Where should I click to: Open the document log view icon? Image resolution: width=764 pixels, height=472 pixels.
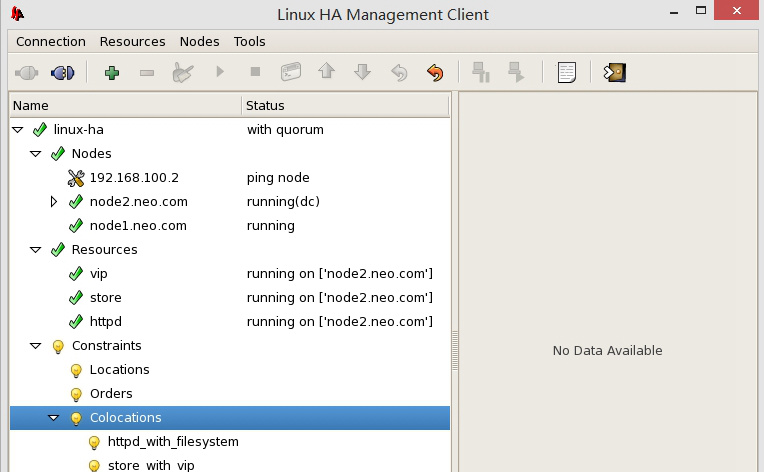click(567, 72)
